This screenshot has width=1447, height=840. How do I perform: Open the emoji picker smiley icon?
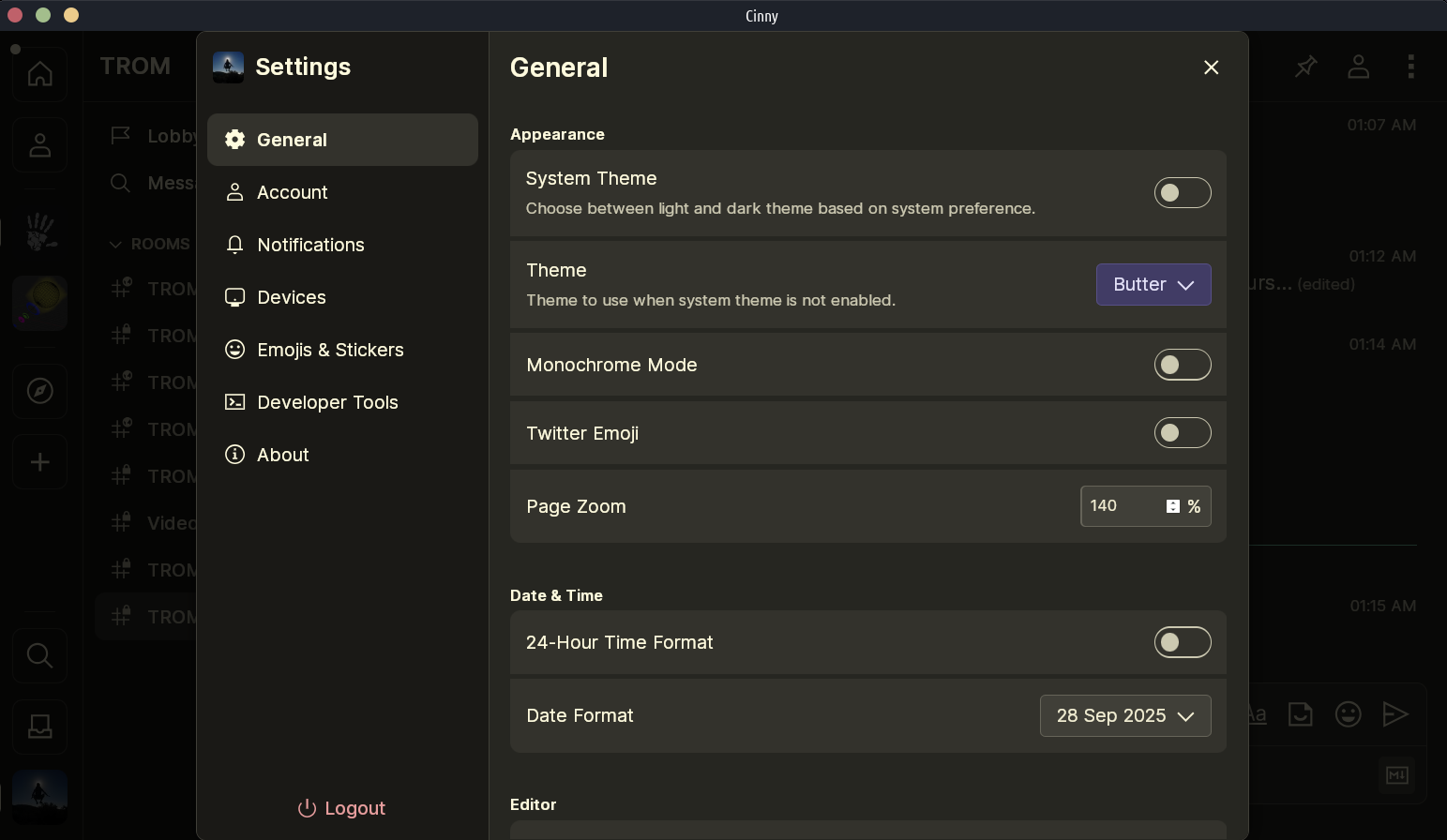tap(1348, 714)
